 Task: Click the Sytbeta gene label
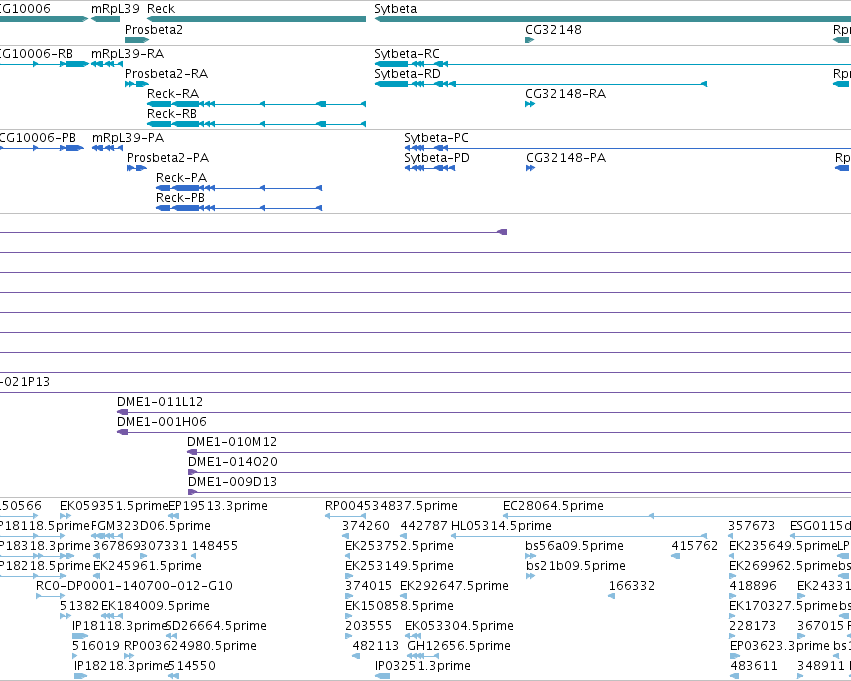click(x=396, y=9)
